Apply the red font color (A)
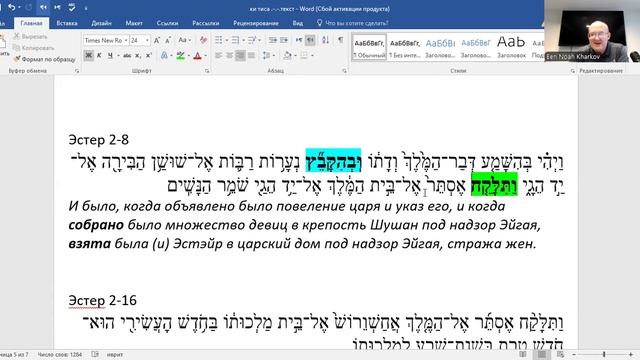The image size is (640, 360). point(198,55)
